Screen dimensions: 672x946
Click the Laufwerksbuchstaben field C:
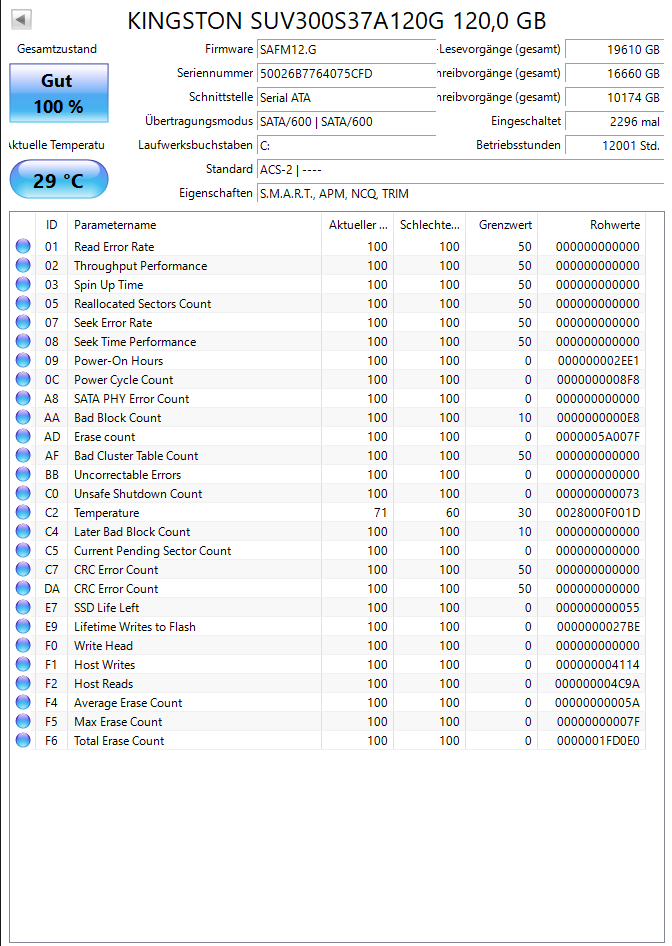tap(346, 145)
